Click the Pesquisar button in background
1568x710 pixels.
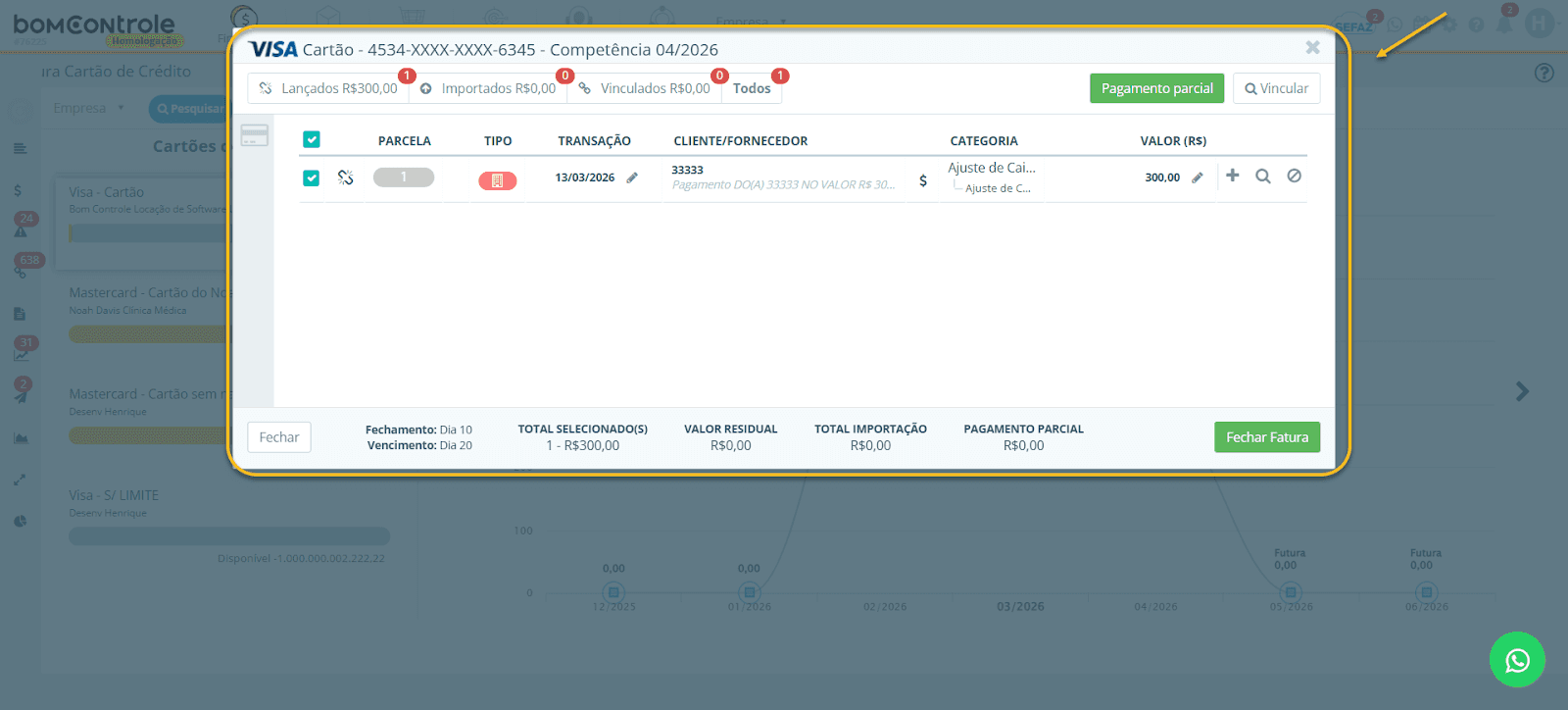click(189, 109)
